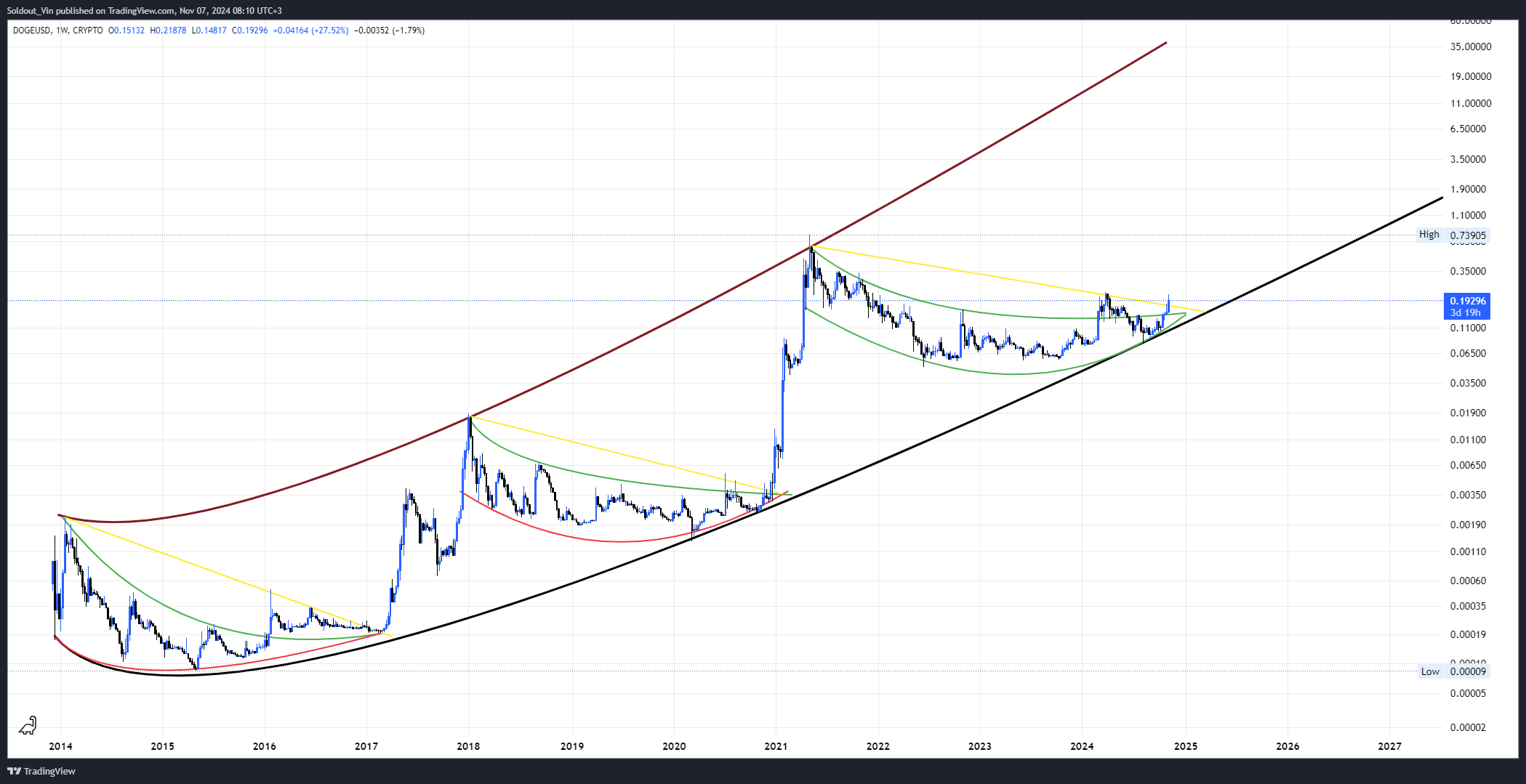The height and width of the screenshot is (784, 1526).
Task: Click the close value C0.19296
Action: 250,31
